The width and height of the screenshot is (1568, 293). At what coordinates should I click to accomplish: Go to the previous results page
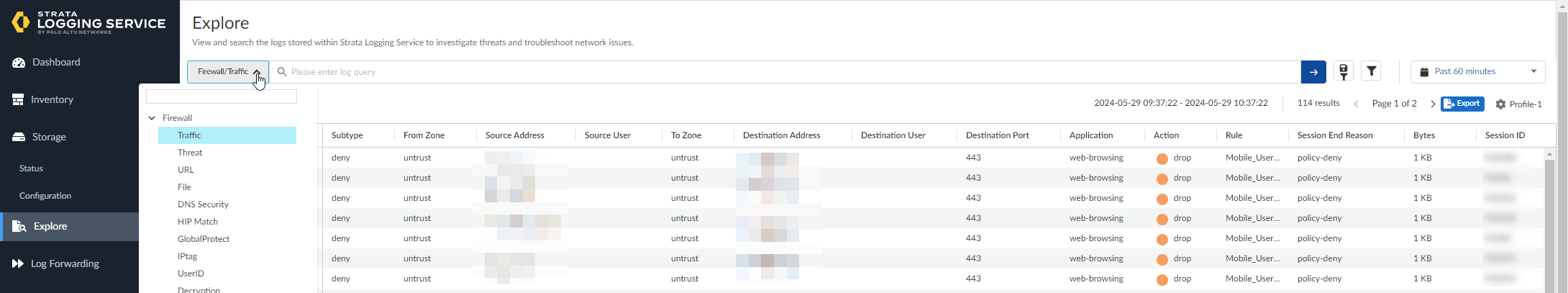tap(1357, 104)
